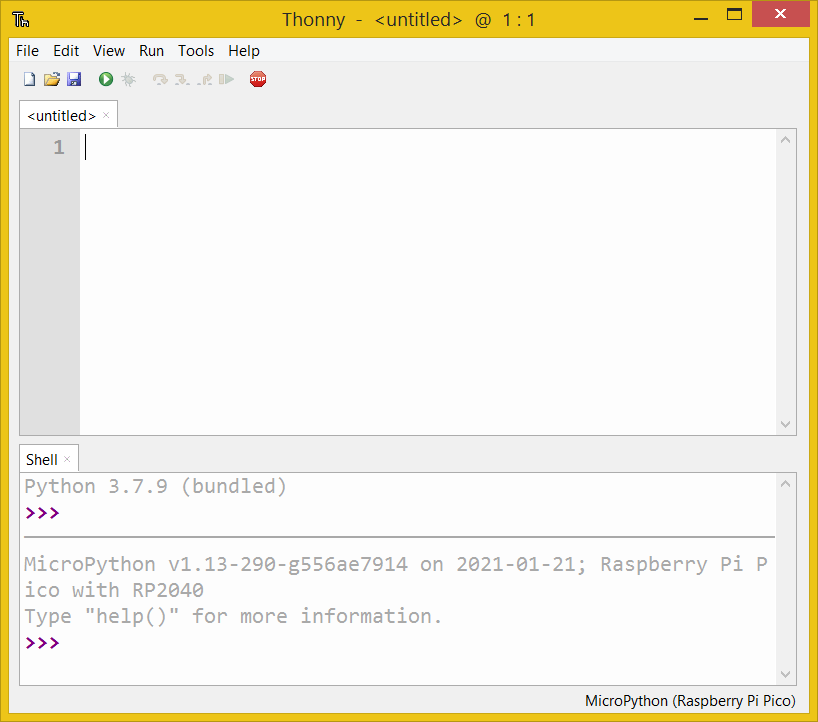Click the last >>> prompt in Shell
Screen dimensions: 818x722
[42, 643]
